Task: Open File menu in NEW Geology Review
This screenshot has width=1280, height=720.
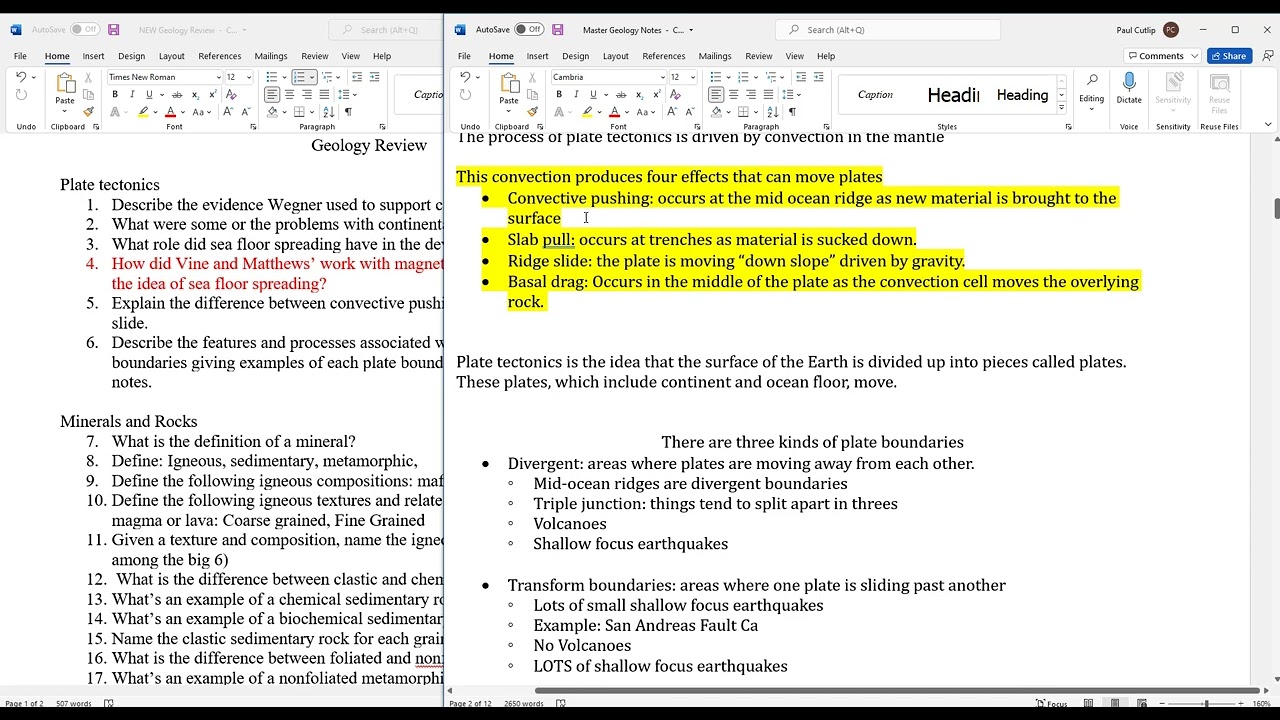Action: [x=20, y=56]
